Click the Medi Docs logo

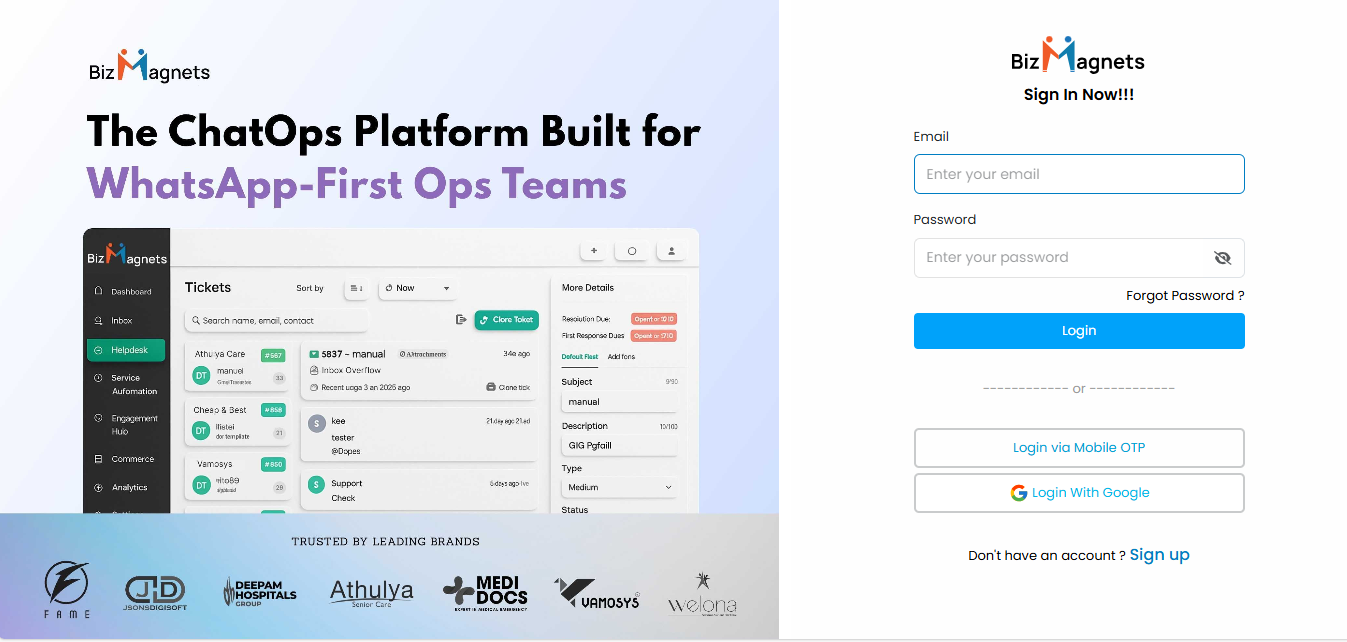pos(485,593)
